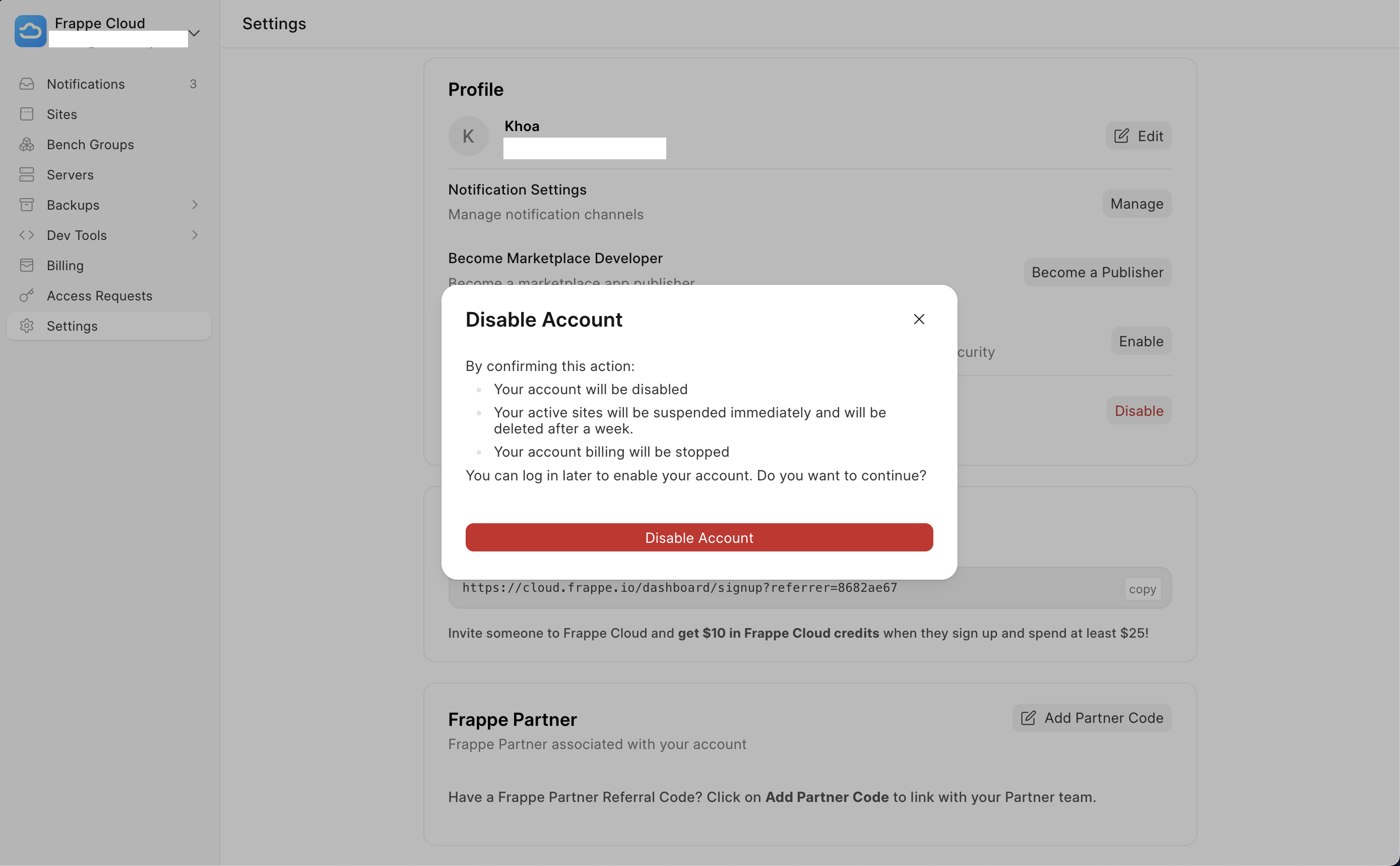
Task: Click the Settings gear icon in sidebar
Action: (x=27, y=326)
